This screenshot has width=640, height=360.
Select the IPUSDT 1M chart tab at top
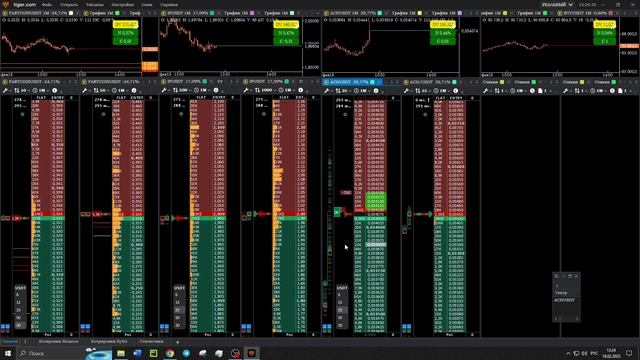click(x=188, y=13)
